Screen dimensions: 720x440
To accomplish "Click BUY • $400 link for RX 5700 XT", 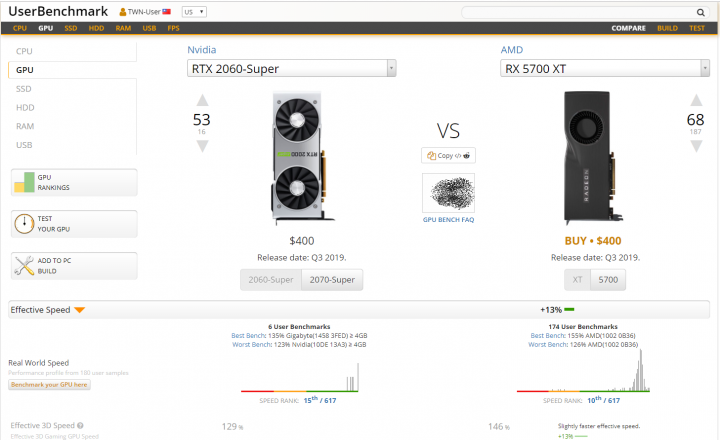I will tap(593, 241).
